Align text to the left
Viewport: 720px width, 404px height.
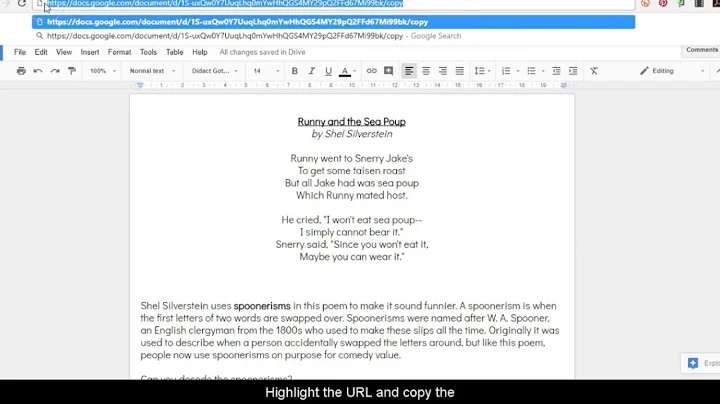pos(409,71)
